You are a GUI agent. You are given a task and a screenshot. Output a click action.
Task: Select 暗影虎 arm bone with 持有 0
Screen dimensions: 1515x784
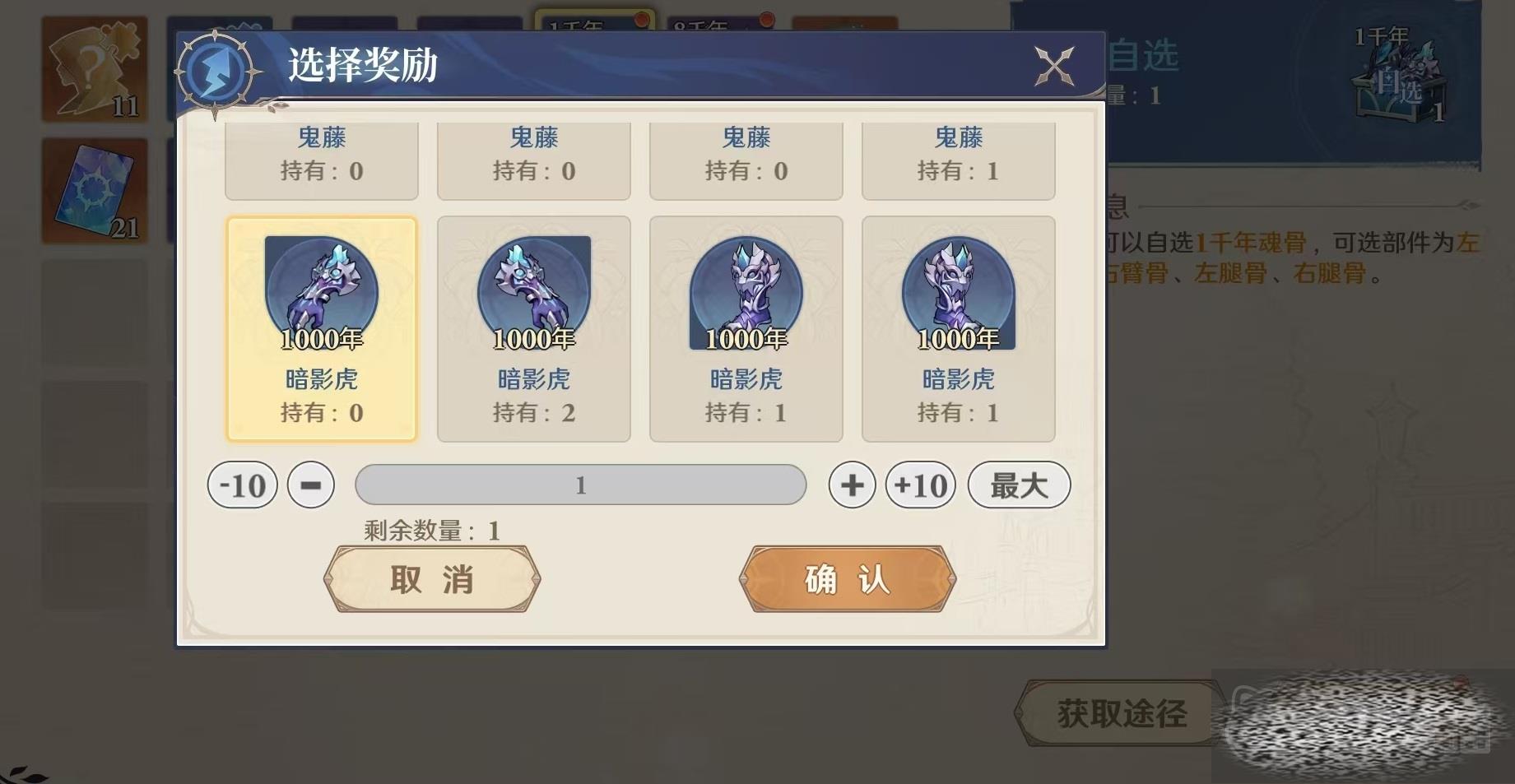(321, 329)
